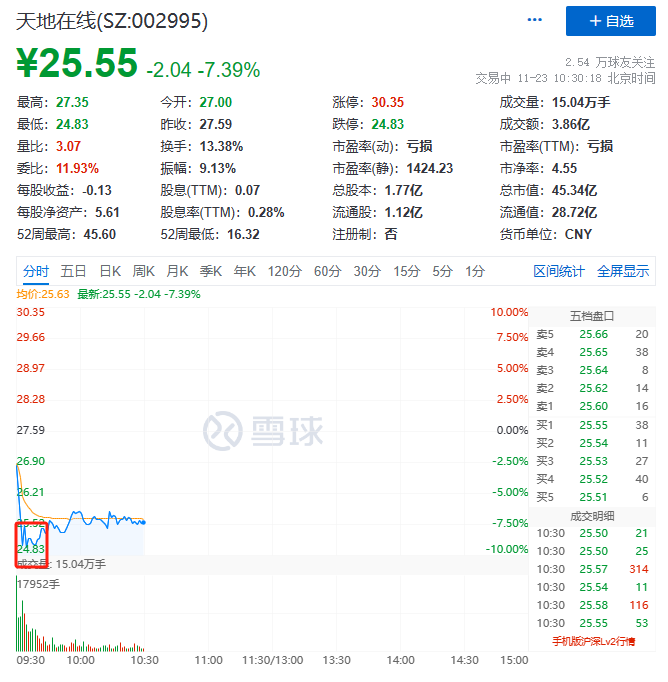
Task: Select the 买1 order row at 25.55
Action: coord(592,425)
